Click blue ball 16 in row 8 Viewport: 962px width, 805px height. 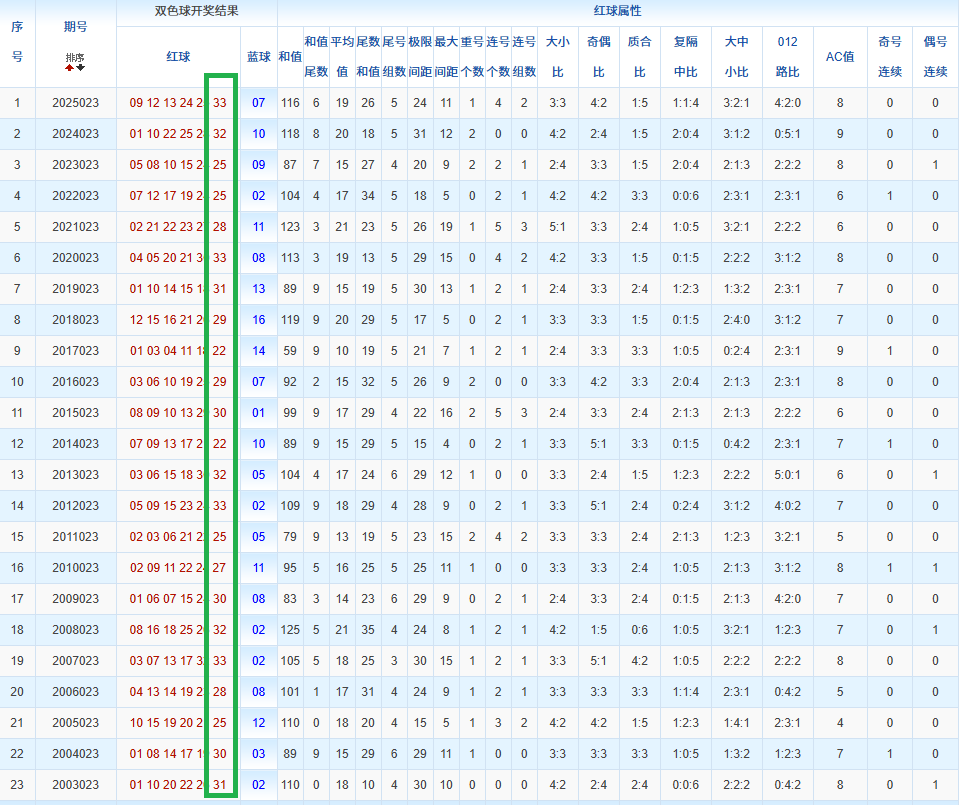point(258,320)
